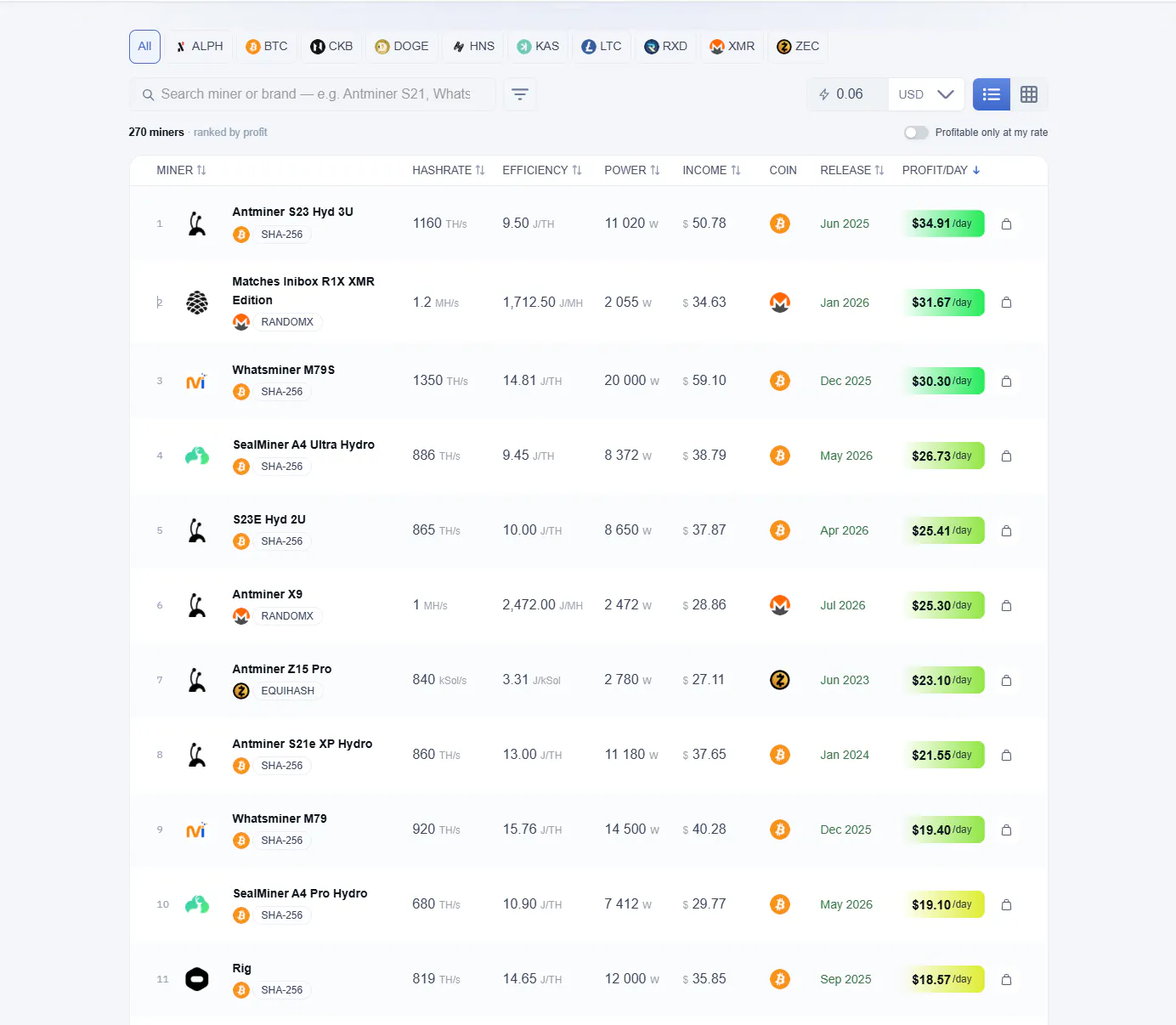Screen dimensions: 1176x1025
Task: Sort table by HASHRATE column
Action: [x=449, y=170]
